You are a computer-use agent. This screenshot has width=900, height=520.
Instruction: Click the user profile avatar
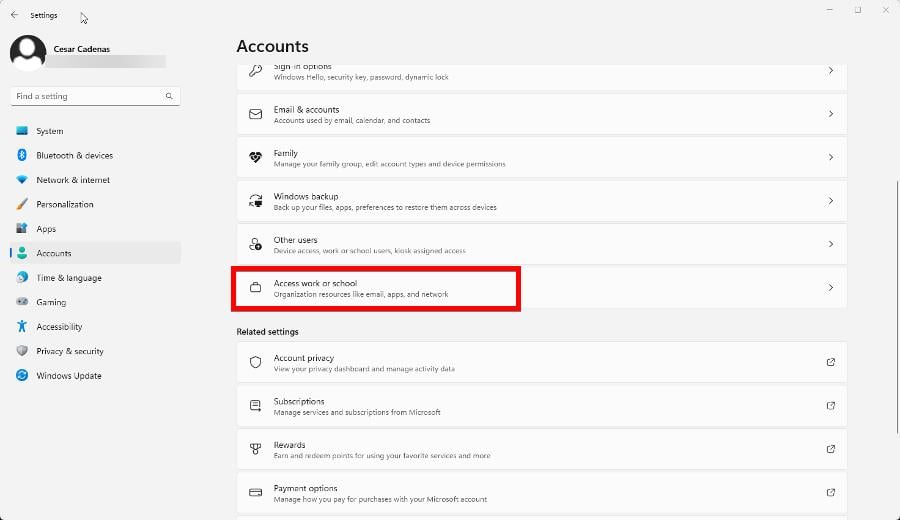[28, 52]
